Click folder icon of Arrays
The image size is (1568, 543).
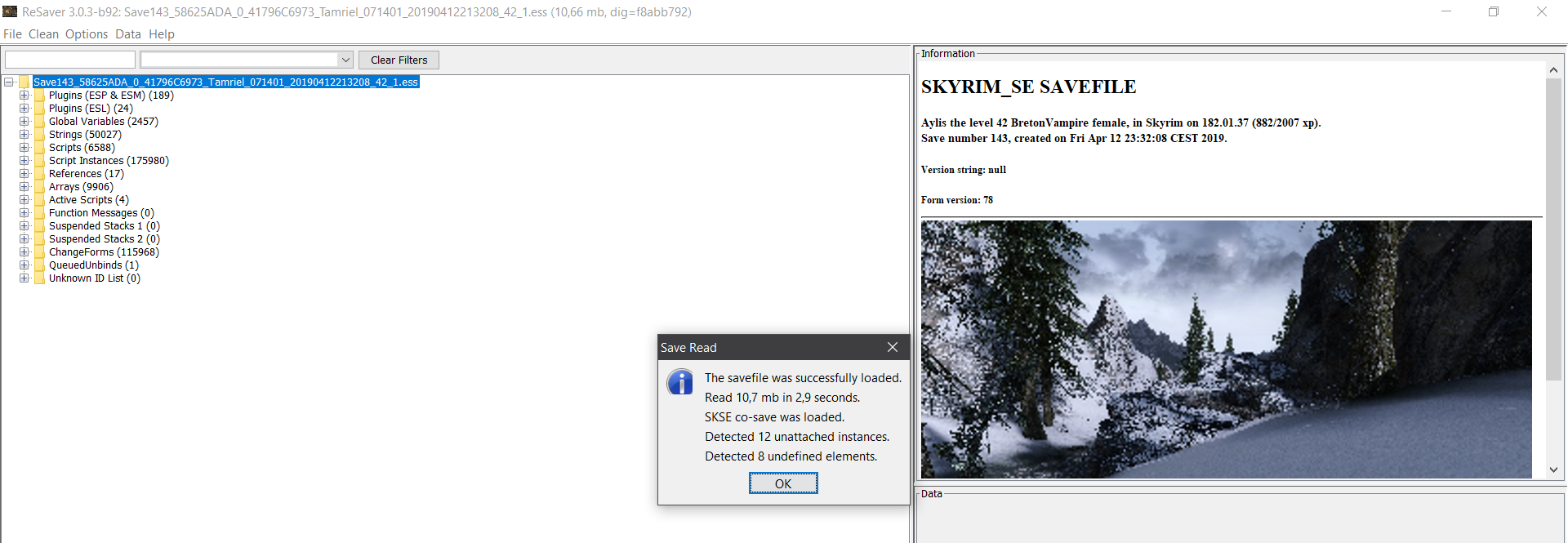[x=40, y=186]
